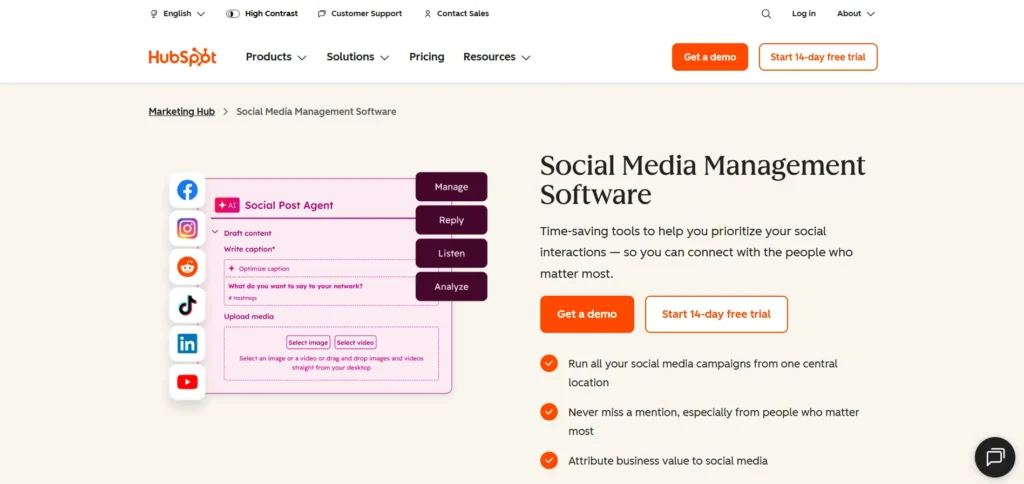This screenshot has width=1024, height=484.
Task: Expand the Solutions menu
Action: [358, 57]
